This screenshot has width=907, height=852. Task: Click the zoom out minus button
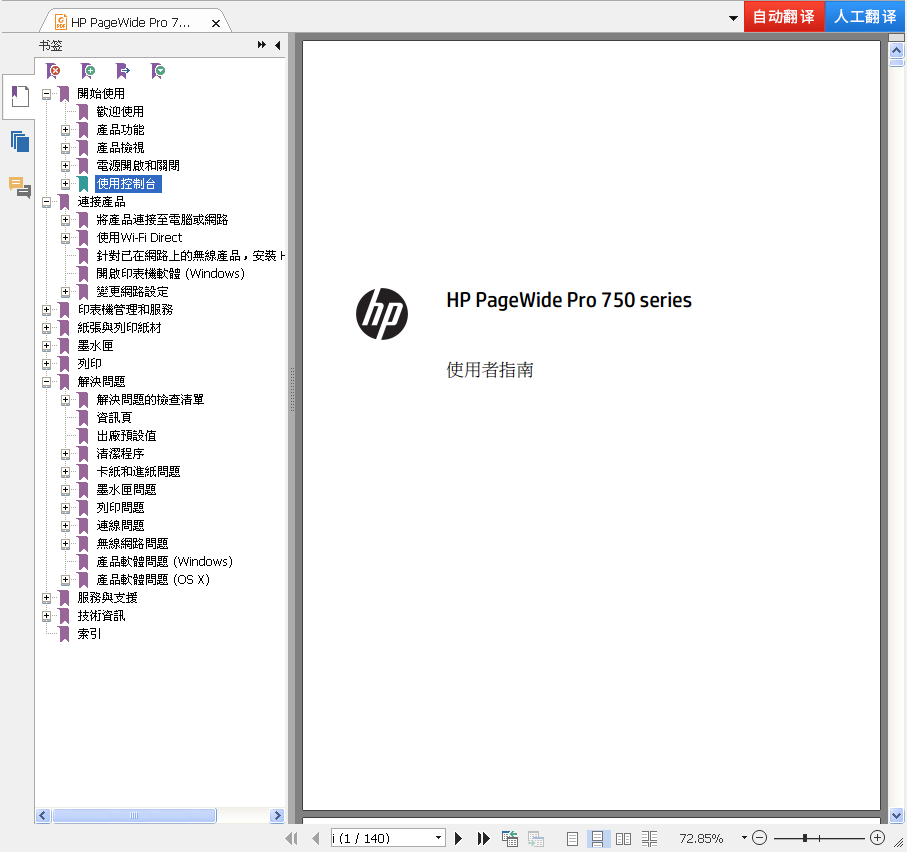(x=760, y=838)
